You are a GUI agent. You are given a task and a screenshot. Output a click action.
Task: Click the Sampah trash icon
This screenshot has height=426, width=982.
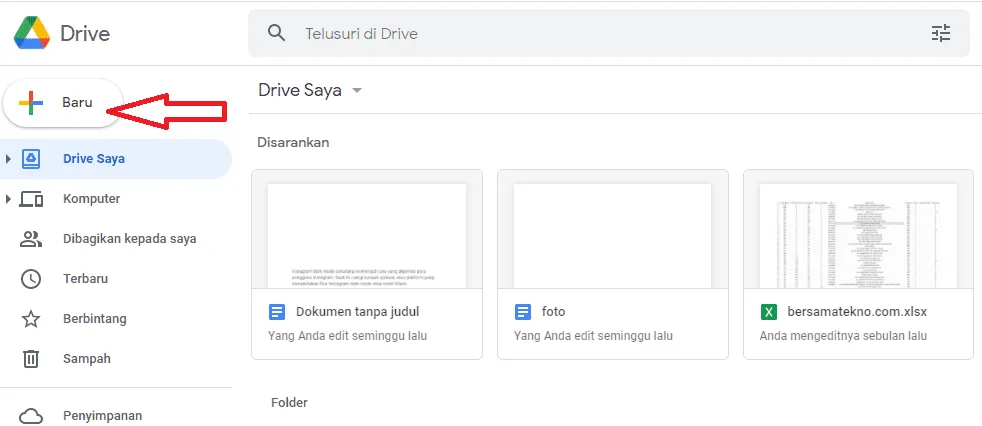[x=31, y=359]
